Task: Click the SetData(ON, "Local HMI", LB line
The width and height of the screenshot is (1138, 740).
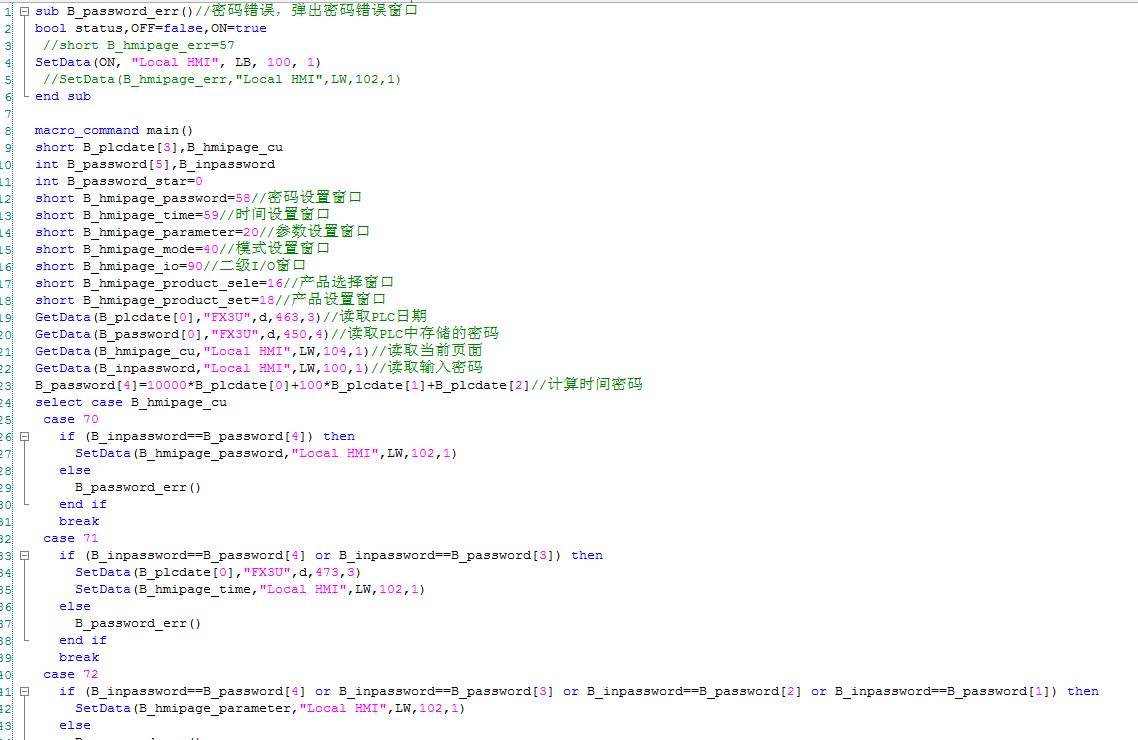Action: pyautogui.click(x=178, y=62)
